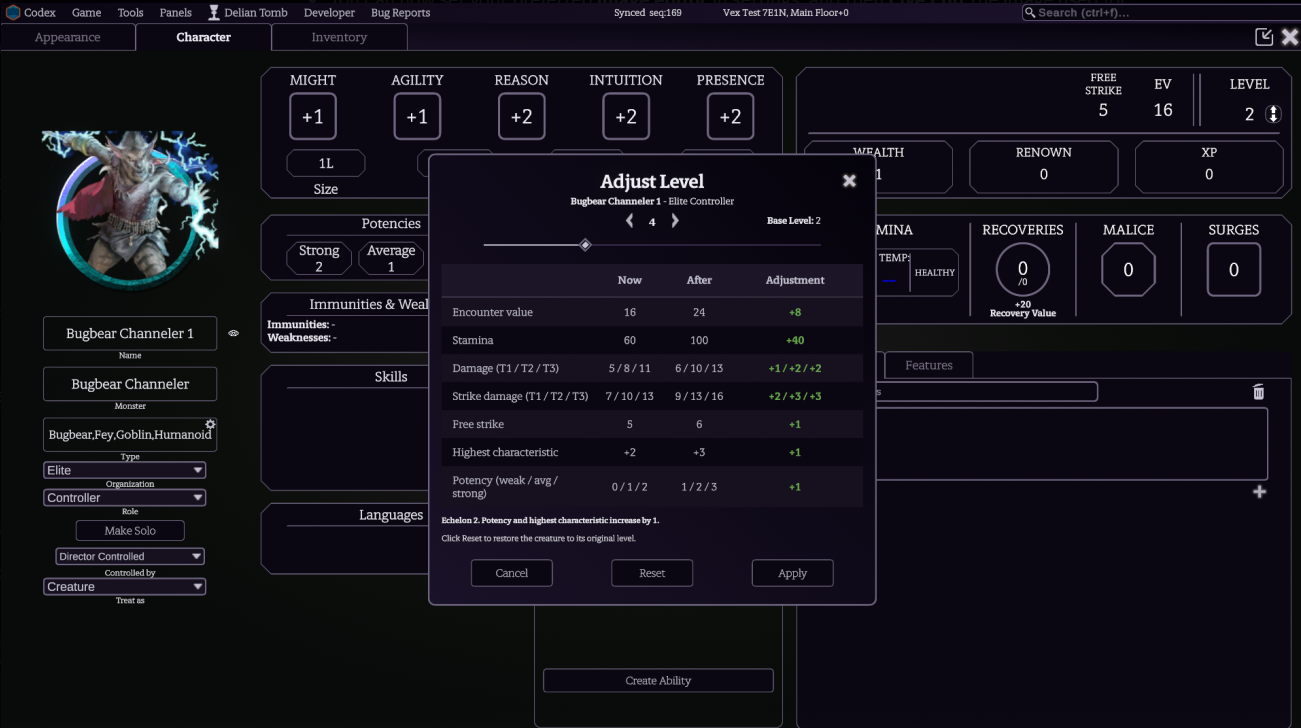
Task: Open the Tools menu
Action: 130,13
